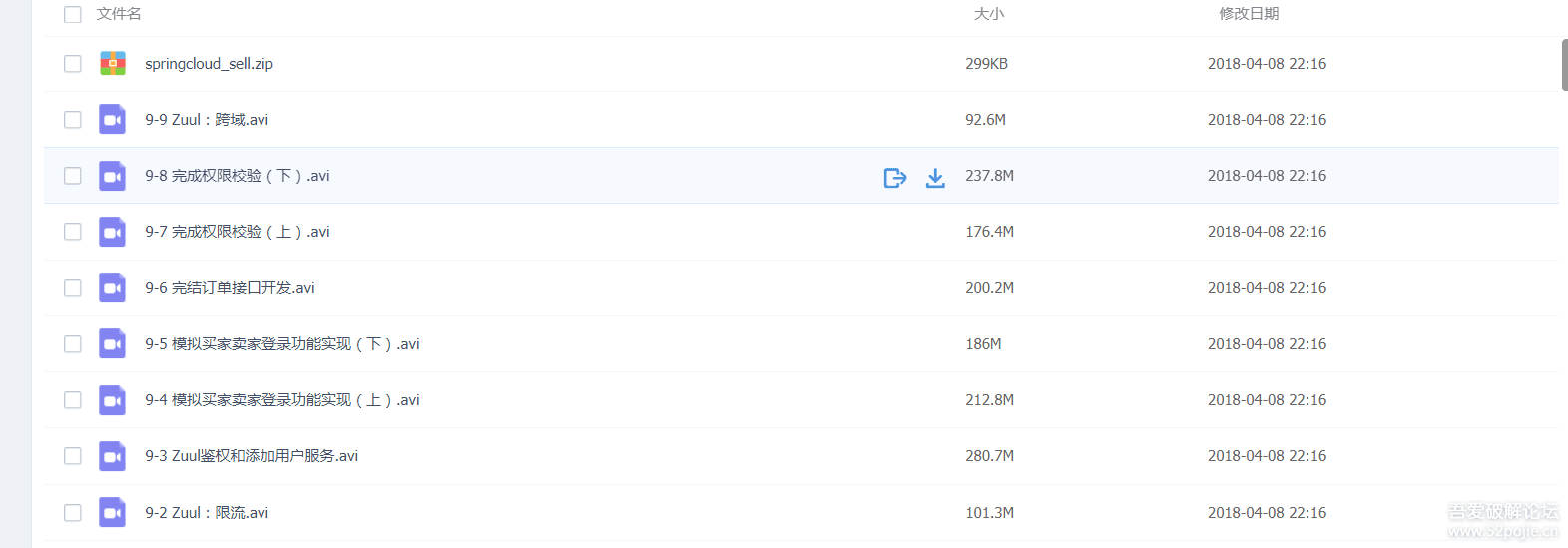Screen dimensions: 1568x548
Task: Open the file name 9-6 完结订单接口开发.avi
Action: point(230,287)
